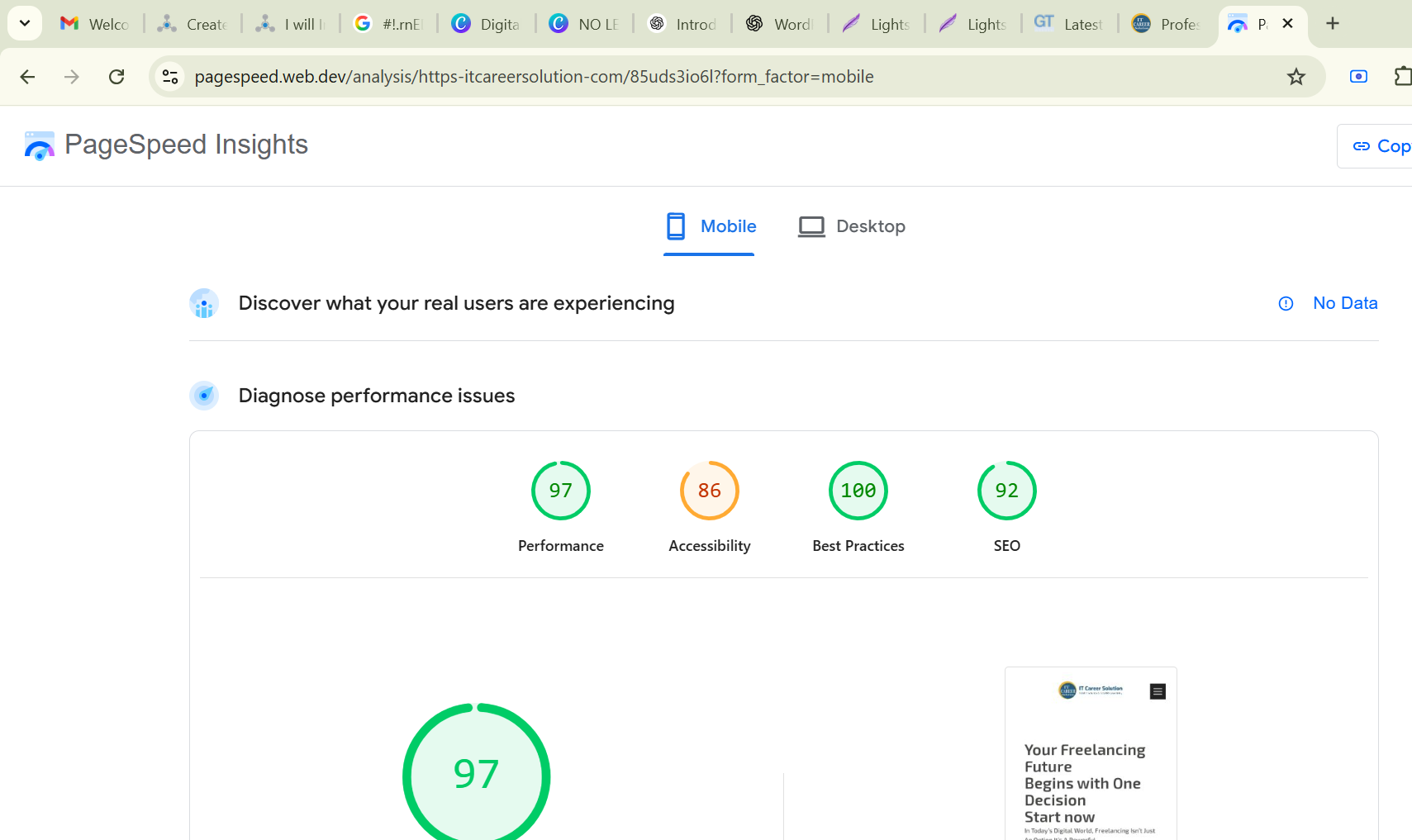
Task: Reload the PageSpeed Insights page
Action: click(x=116, y=76)
